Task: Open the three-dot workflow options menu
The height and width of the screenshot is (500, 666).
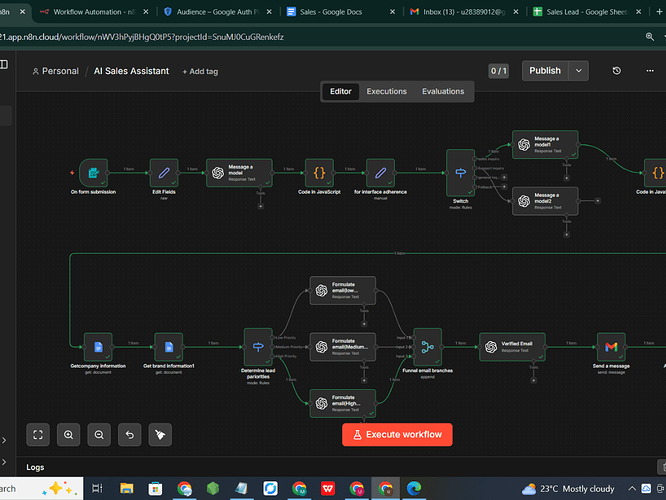Action: tap(649, 71)
